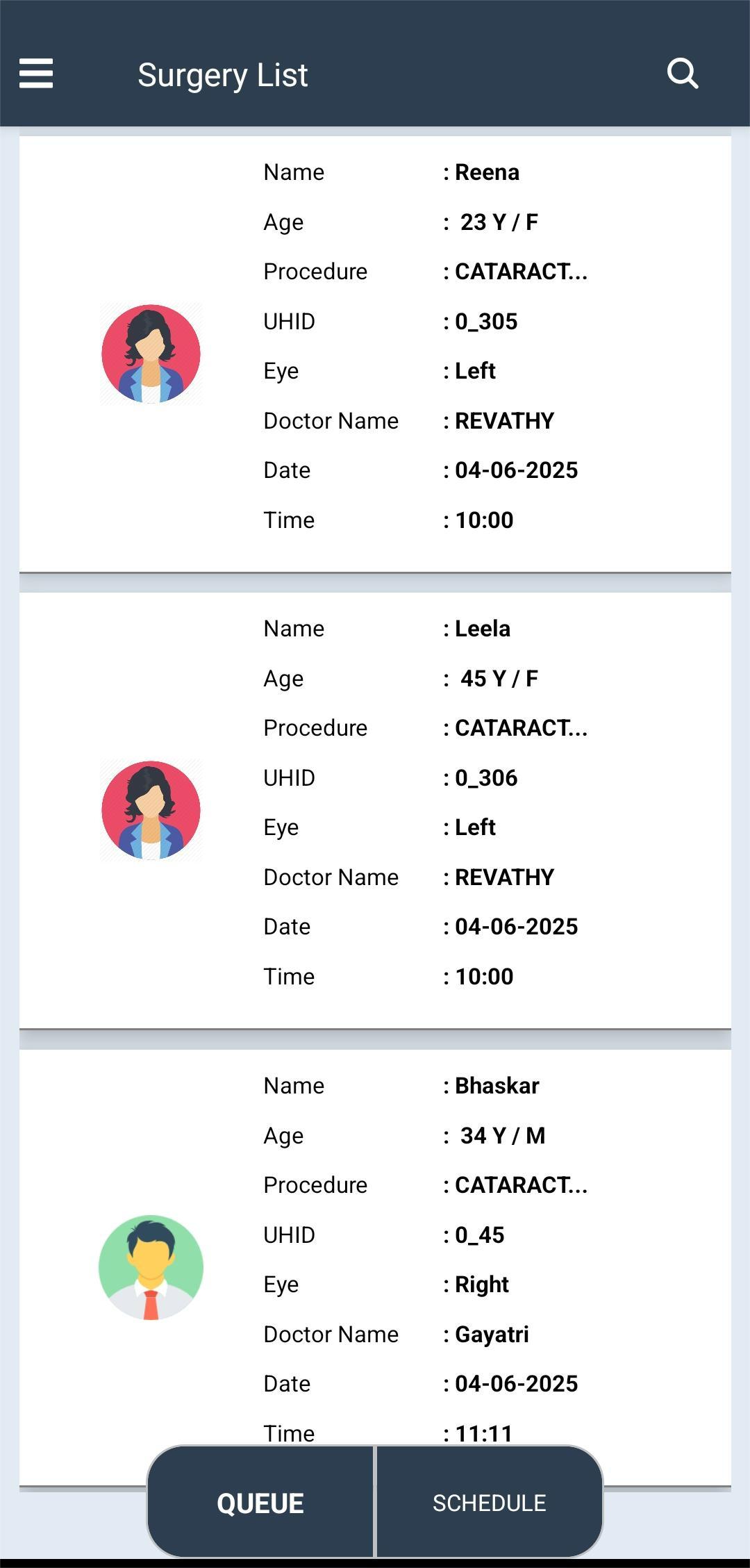The height and width of the screenshot is (1568, 750).
Task: Tap Bhaskar's Right eye value
Action: [x=481, y=1285]
